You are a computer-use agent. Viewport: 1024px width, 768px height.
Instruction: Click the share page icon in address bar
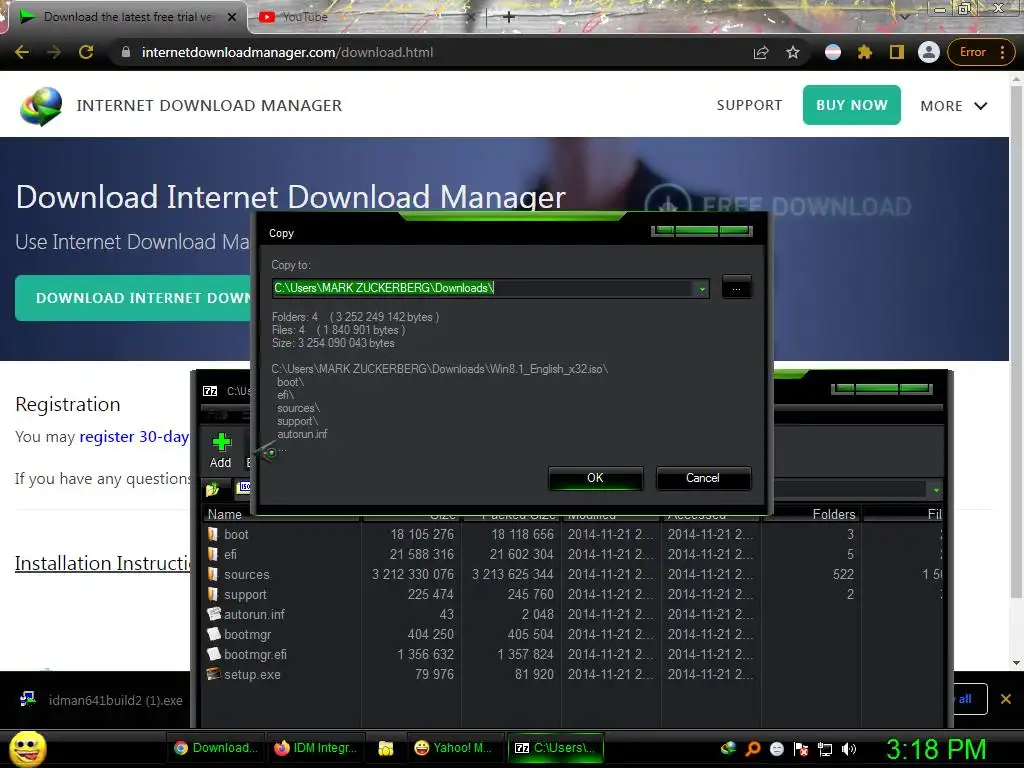(x=761, y=52)
